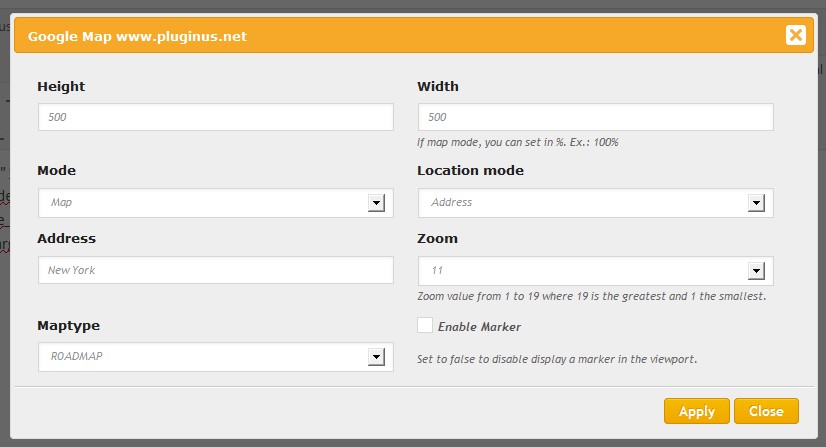826x447 pixels.
Task: Open the Mode dropdown showing Map
Action: click(215, 203)
